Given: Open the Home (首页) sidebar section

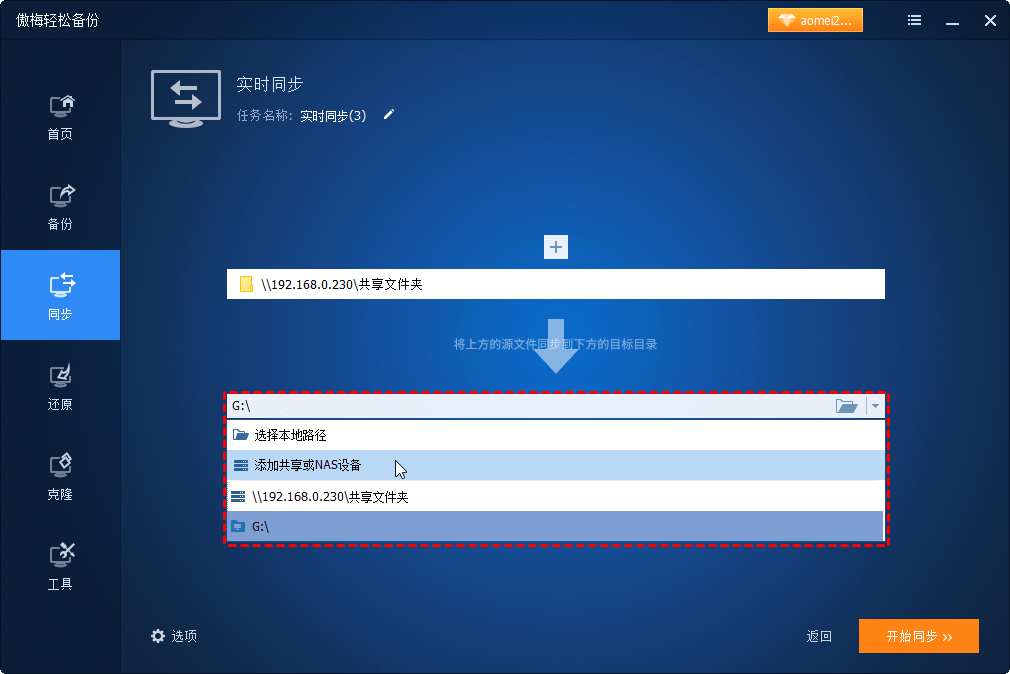Looking at the screenshot, I should pyautogui.click(x=60, y=118).
